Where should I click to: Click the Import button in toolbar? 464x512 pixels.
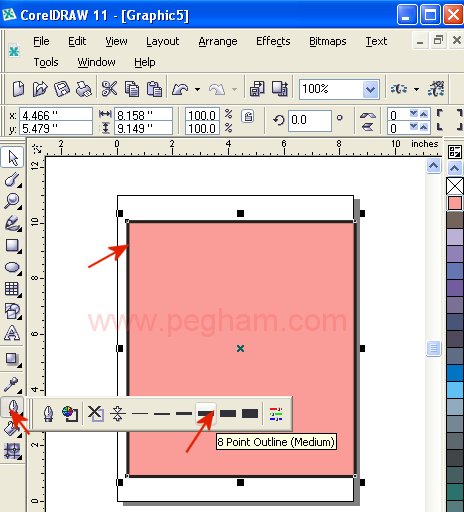pos(257,89)
